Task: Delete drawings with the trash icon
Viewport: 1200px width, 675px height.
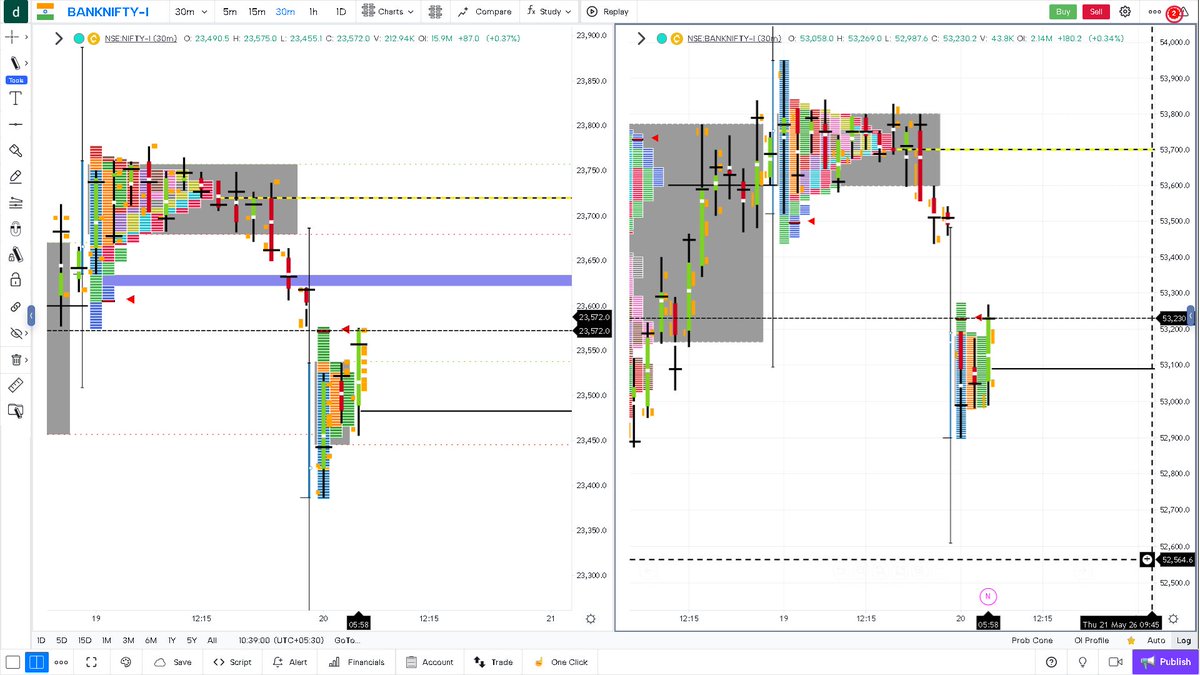Action: (15, 359)
